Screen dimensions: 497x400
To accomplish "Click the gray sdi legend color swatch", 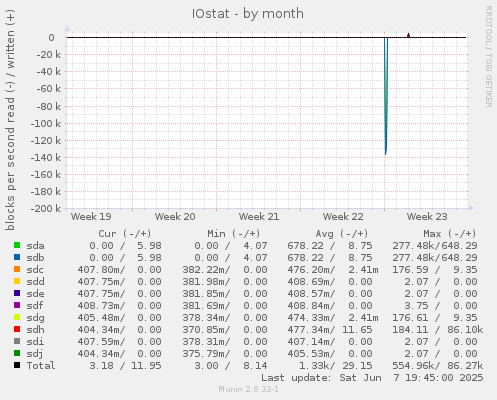I will click(x=17, y=341).
